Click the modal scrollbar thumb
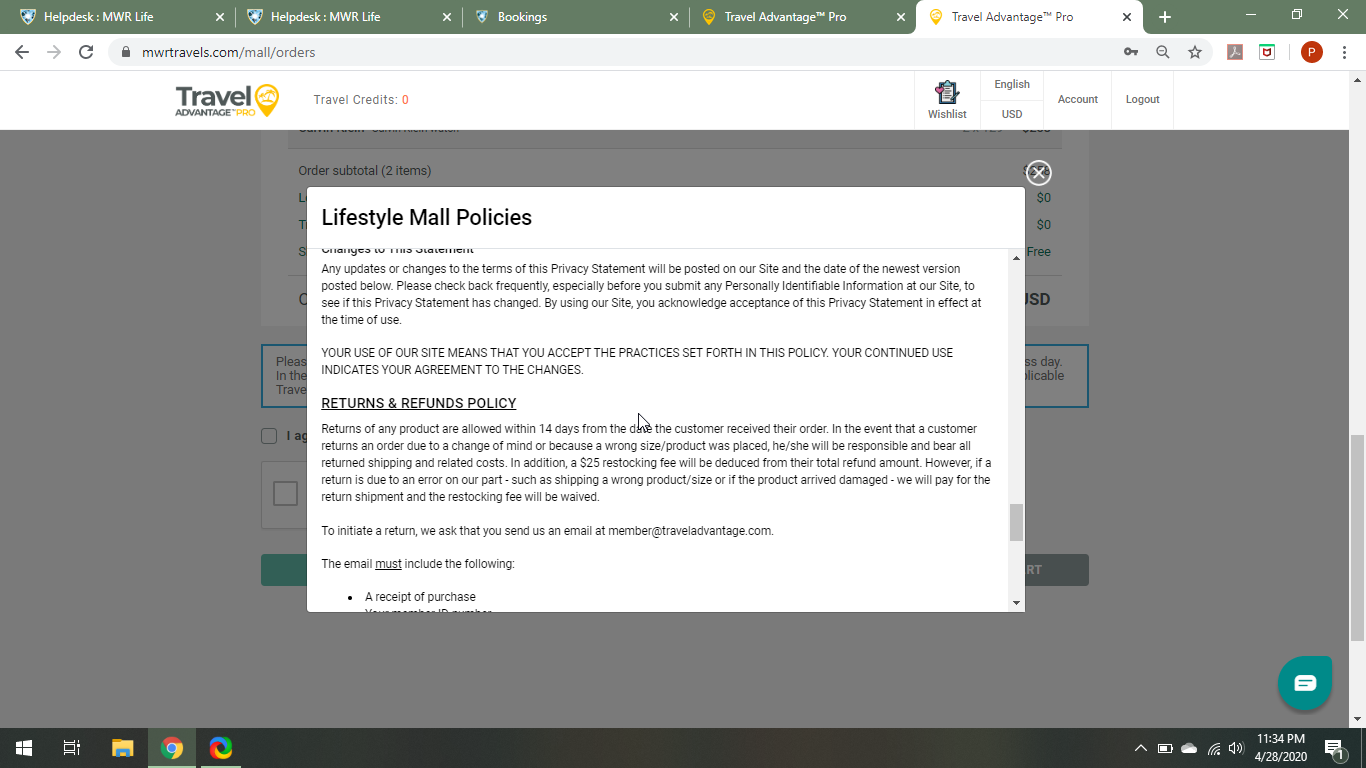Viewport: 1366px width, 768px height. point(1016,522)
